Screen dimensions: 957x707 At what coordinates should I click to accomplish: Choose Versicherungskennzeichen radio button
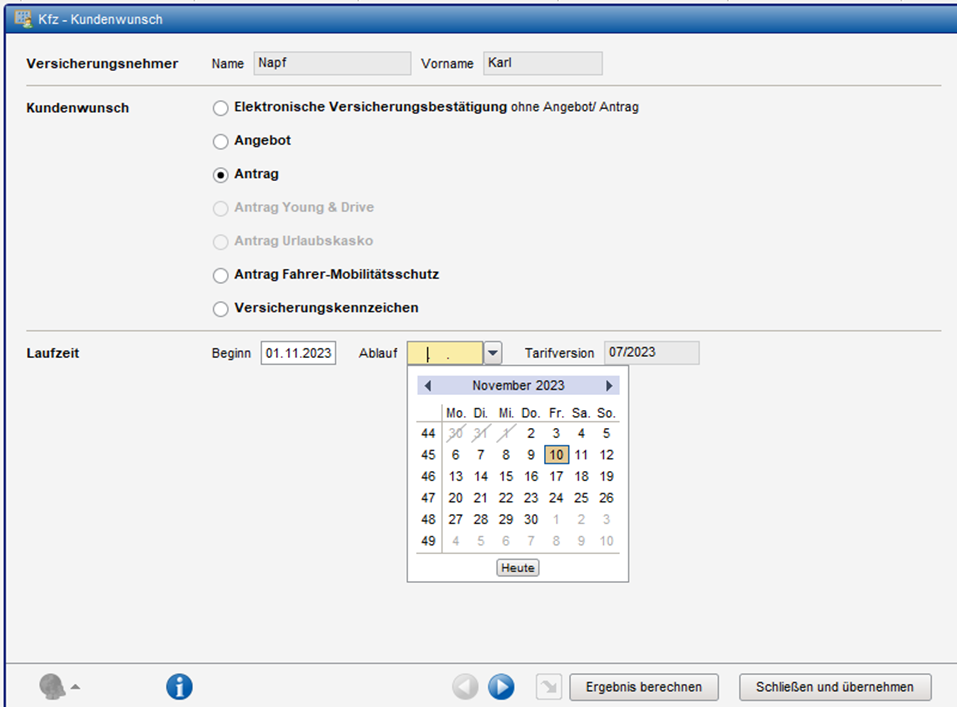[x=220, y=309]
